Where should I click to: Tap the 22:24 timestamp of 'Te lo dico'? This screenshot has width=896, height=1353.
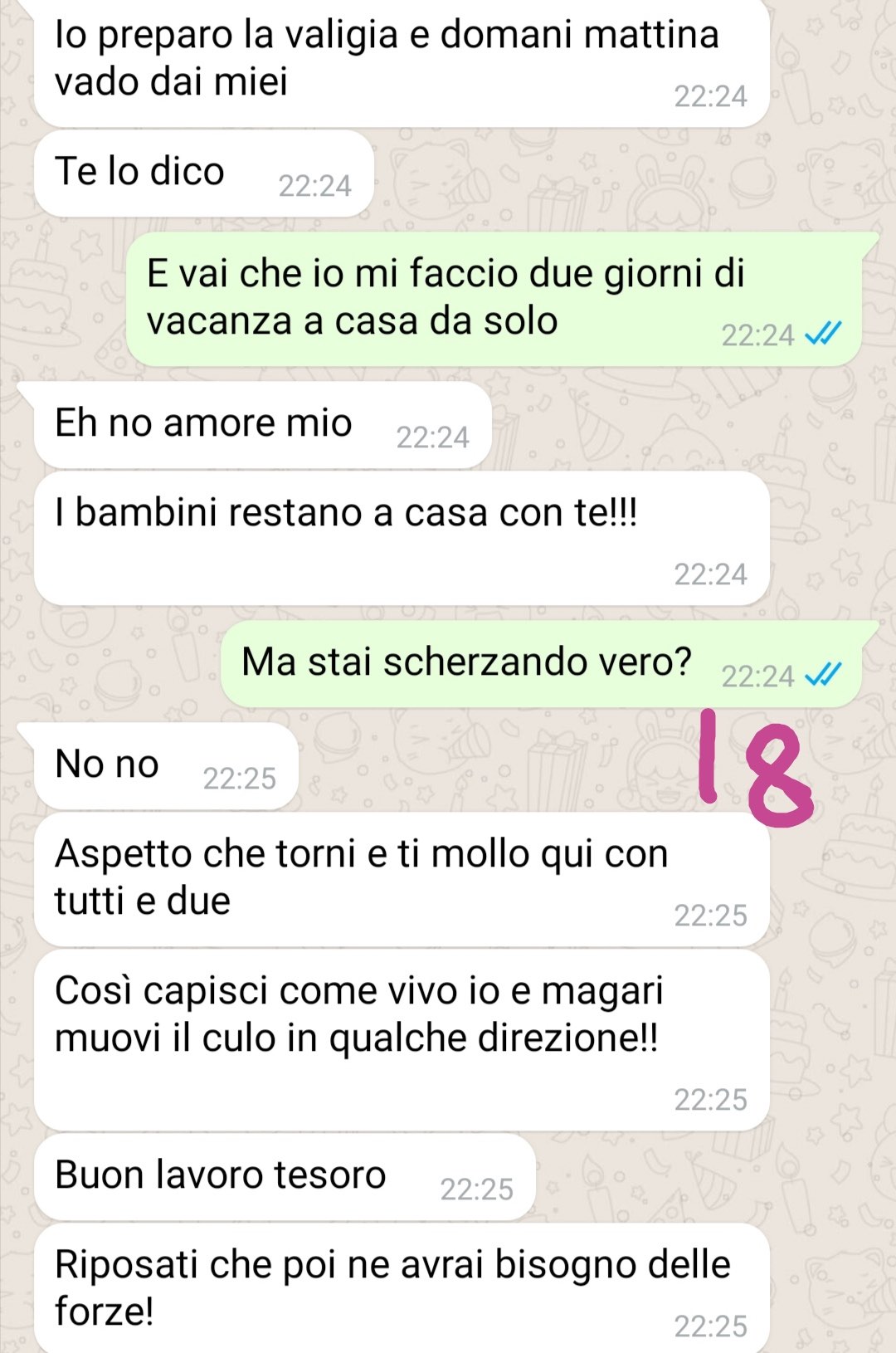pyautogui.click(x=314, y=186)
